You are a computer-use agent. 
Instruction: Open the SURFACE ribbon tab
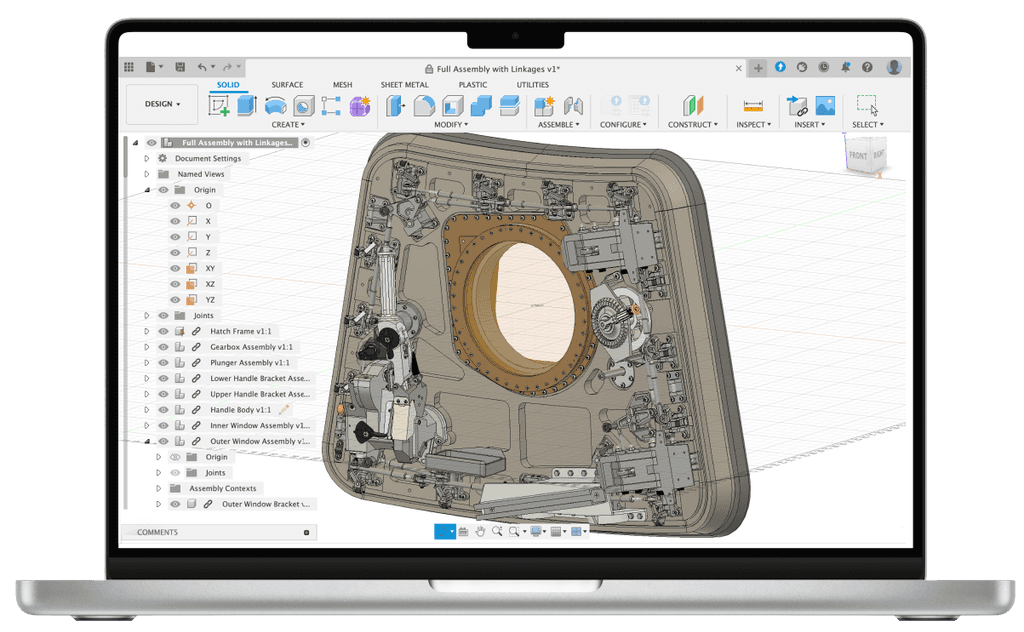click(x=287, y=85)
